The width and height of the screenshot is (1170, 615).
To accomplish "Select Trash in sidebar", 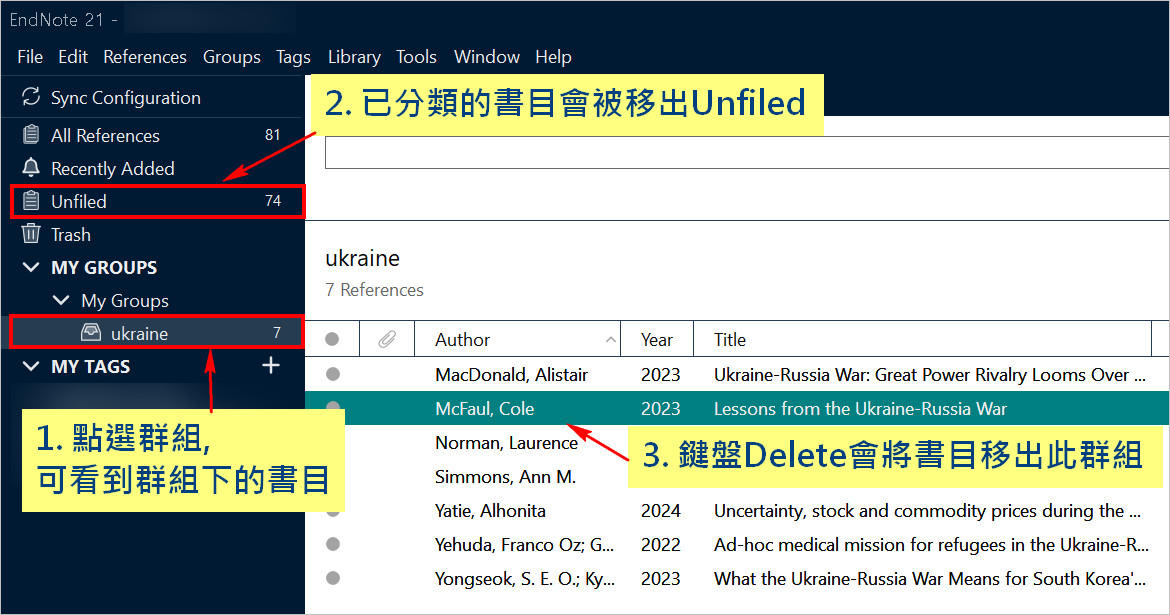I will (153, 234).
